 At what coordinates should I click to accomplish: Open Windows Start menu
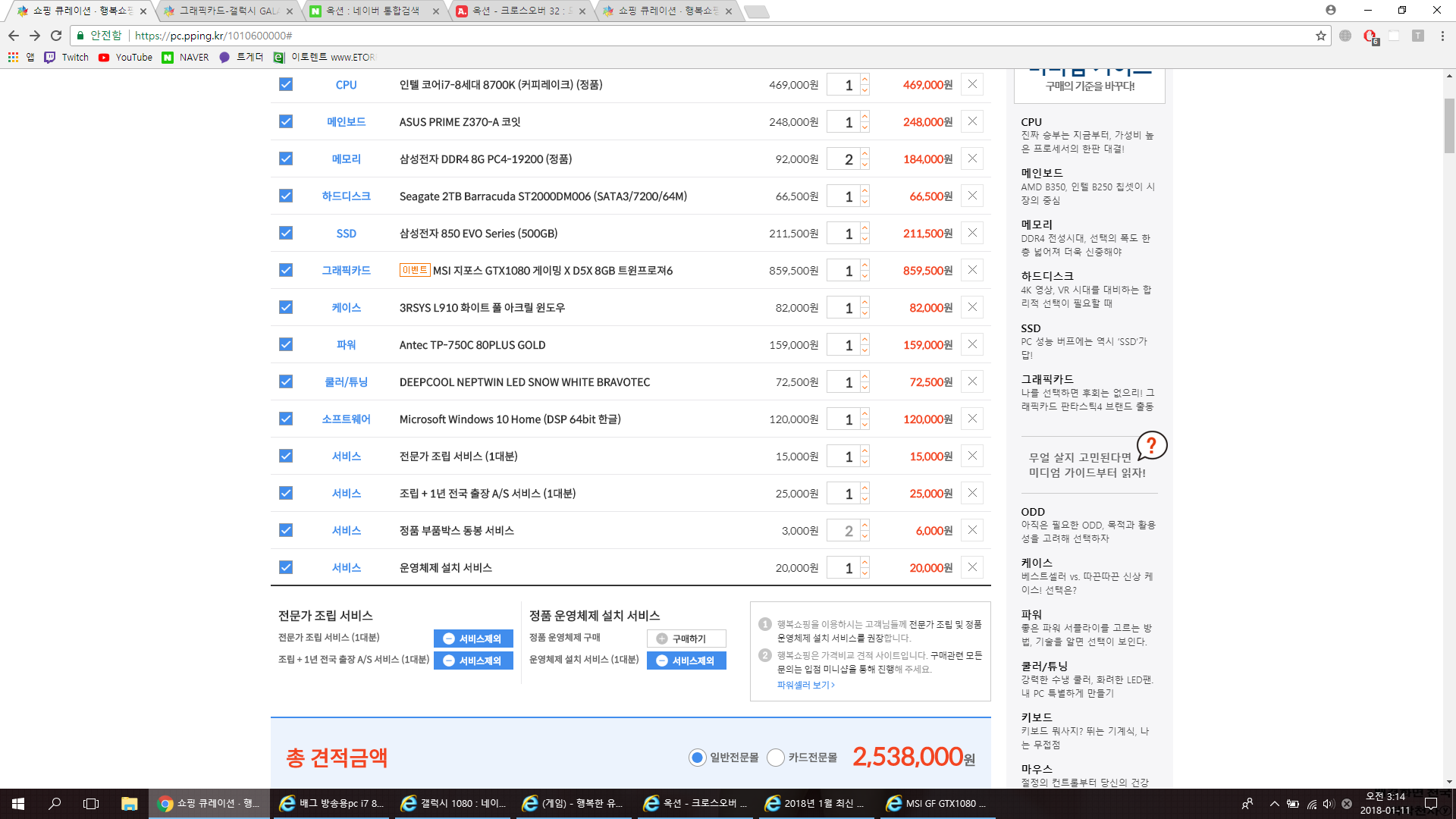point(18,803)
